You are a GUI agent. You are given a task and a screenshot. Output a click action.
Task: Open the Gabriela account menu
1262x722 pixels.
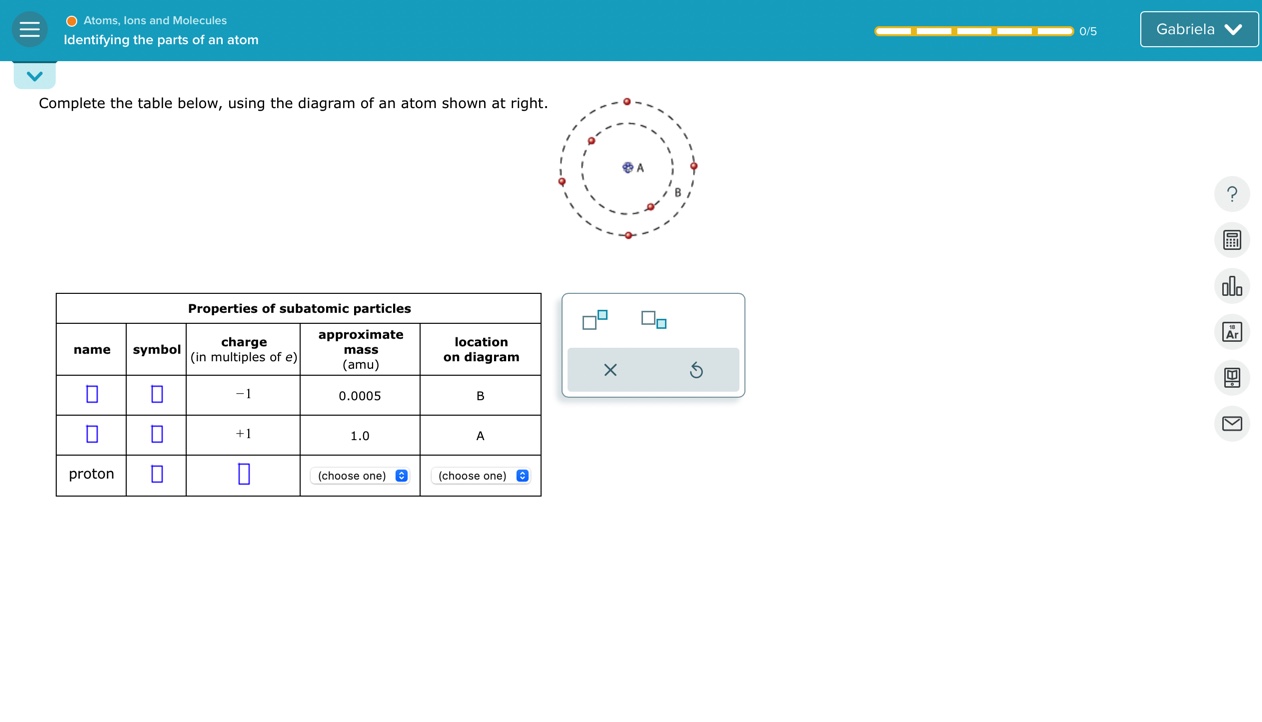(x=1198, y=29)
